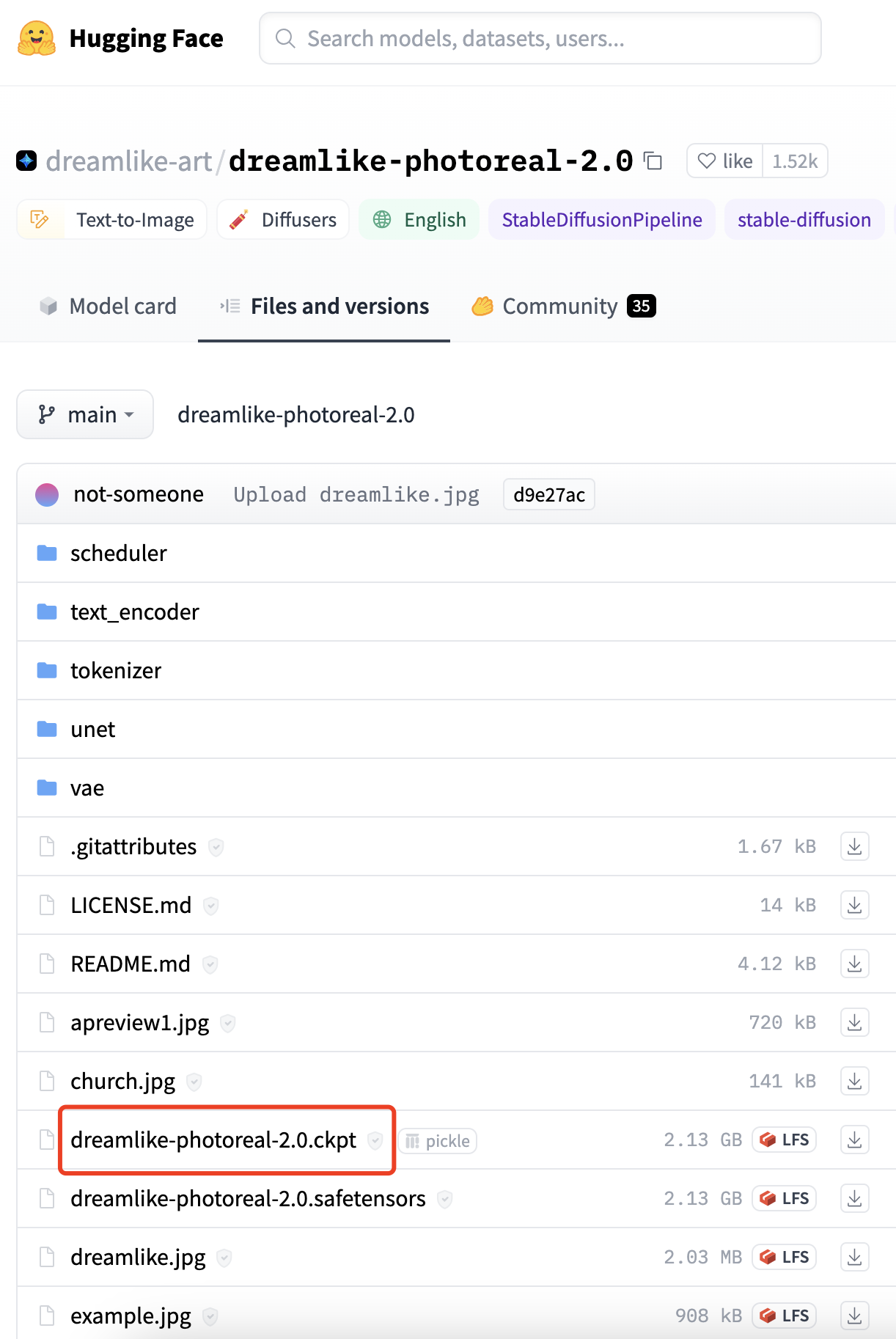The height and width of the screenshot is (1339, 896).
Task: Open the main branch dropdown
Action: pyautogui.click(x=85, y=414)
